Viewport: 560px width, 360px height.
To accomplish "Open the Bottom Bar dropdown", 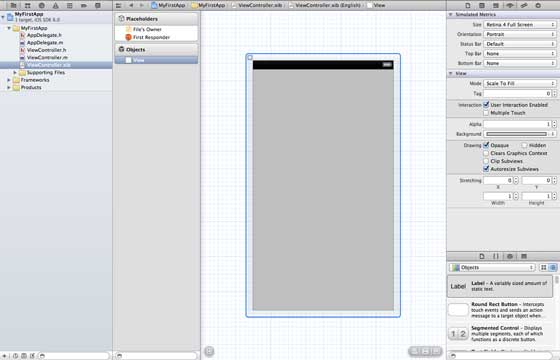I will (x=520, y=63).
